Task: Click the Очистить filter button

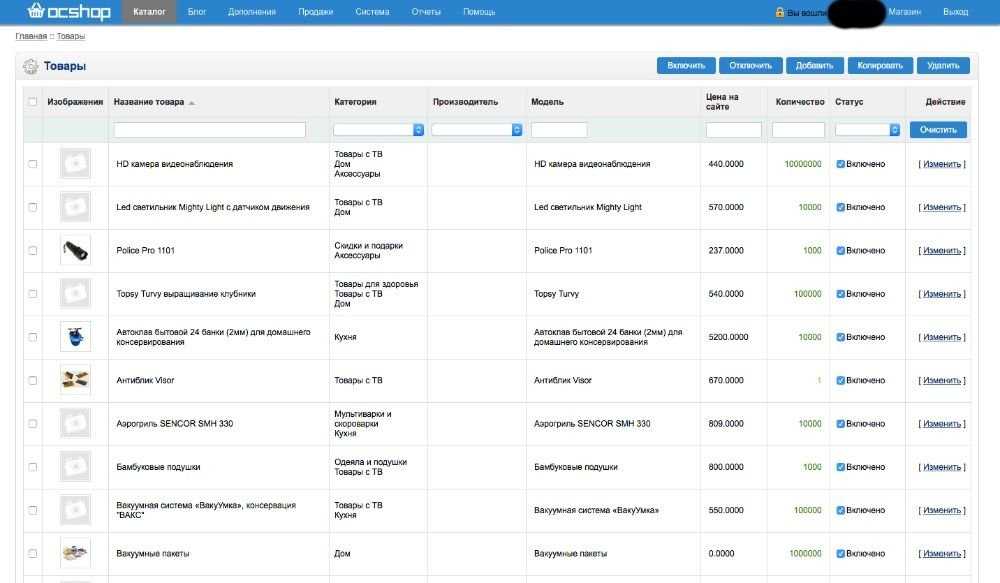Action: point(938,129)
